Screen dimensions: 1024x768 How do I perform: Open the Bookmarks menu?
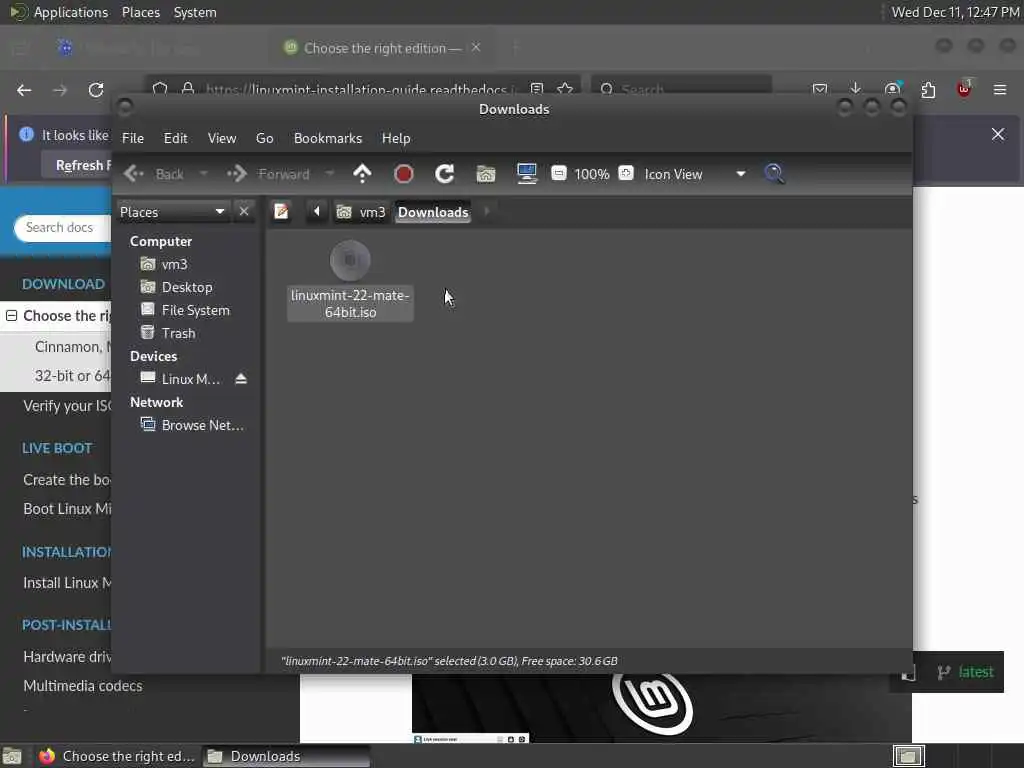pos(328,138)
